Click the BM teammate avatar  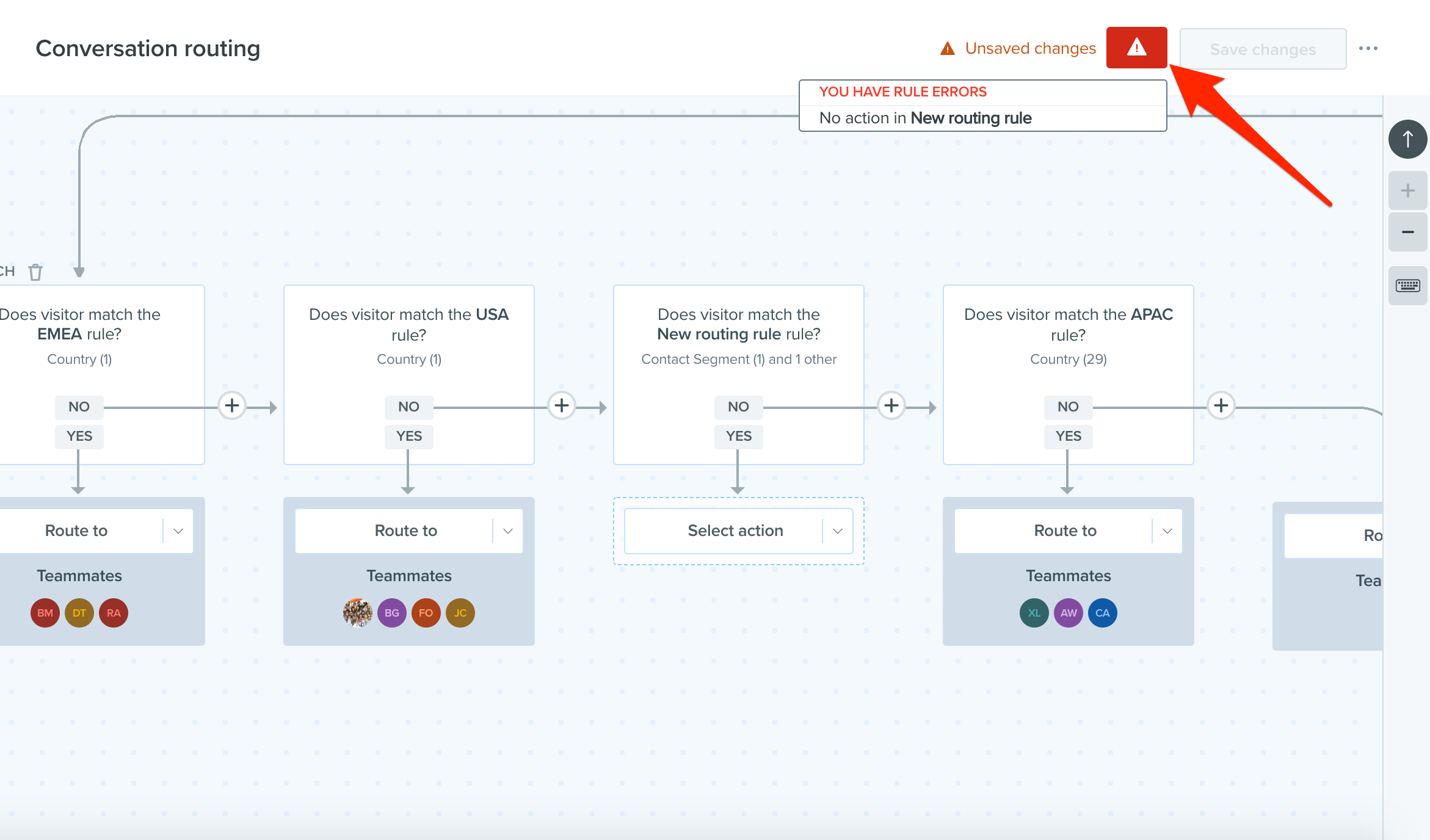click(x=45, y=613)
